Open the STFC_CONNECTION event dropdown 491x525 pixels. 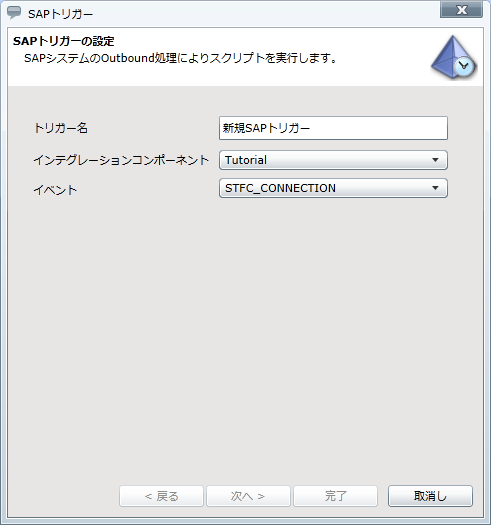point(333,188)
